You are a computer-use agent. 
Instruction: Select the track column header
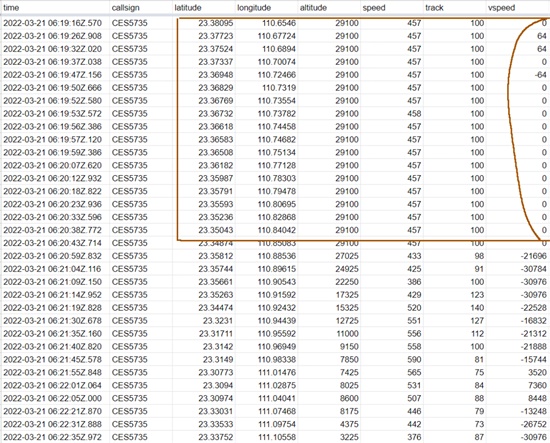(x=455, y=8)
